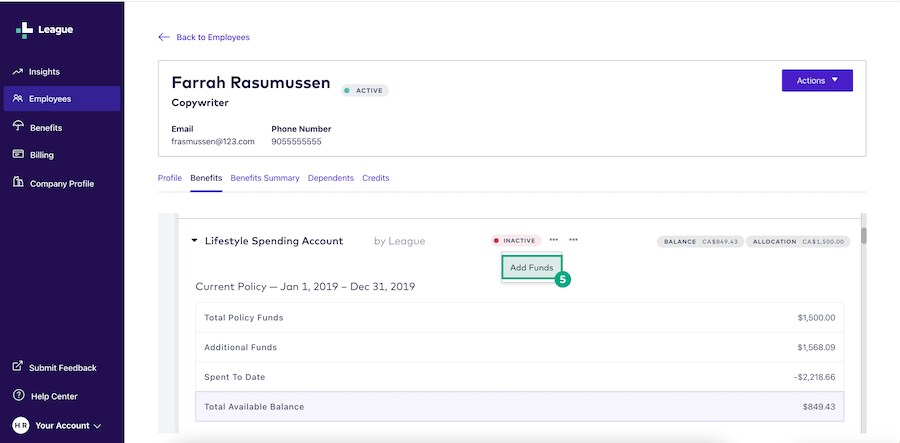The image size is (900, 443).
Task: Open the first three-dot menu after the INACTIVE badge
Action: coord(553,240)
